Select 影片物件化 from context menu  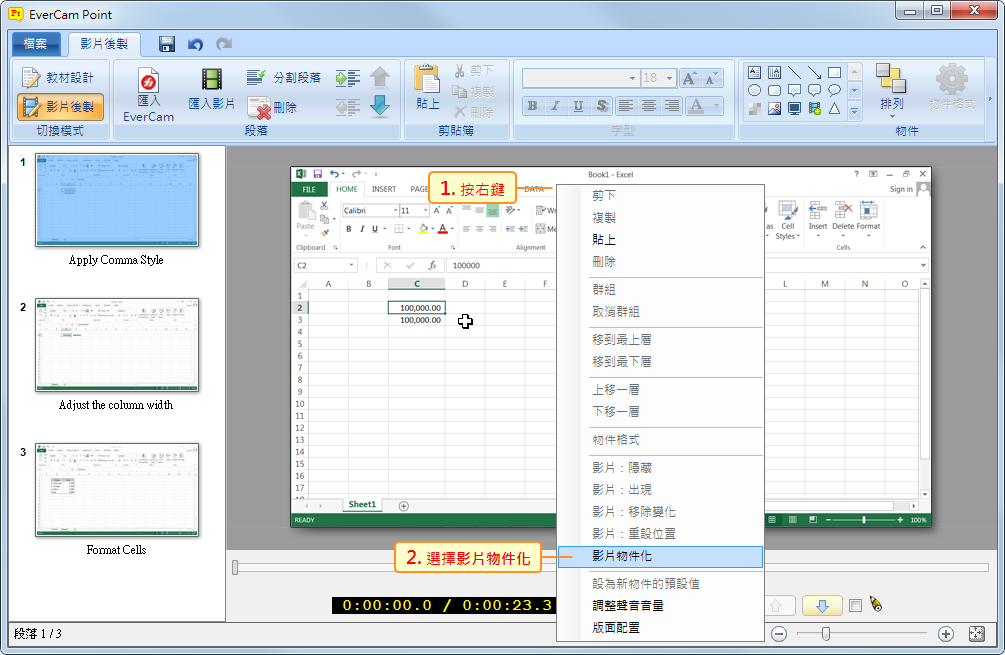point(622,556)
